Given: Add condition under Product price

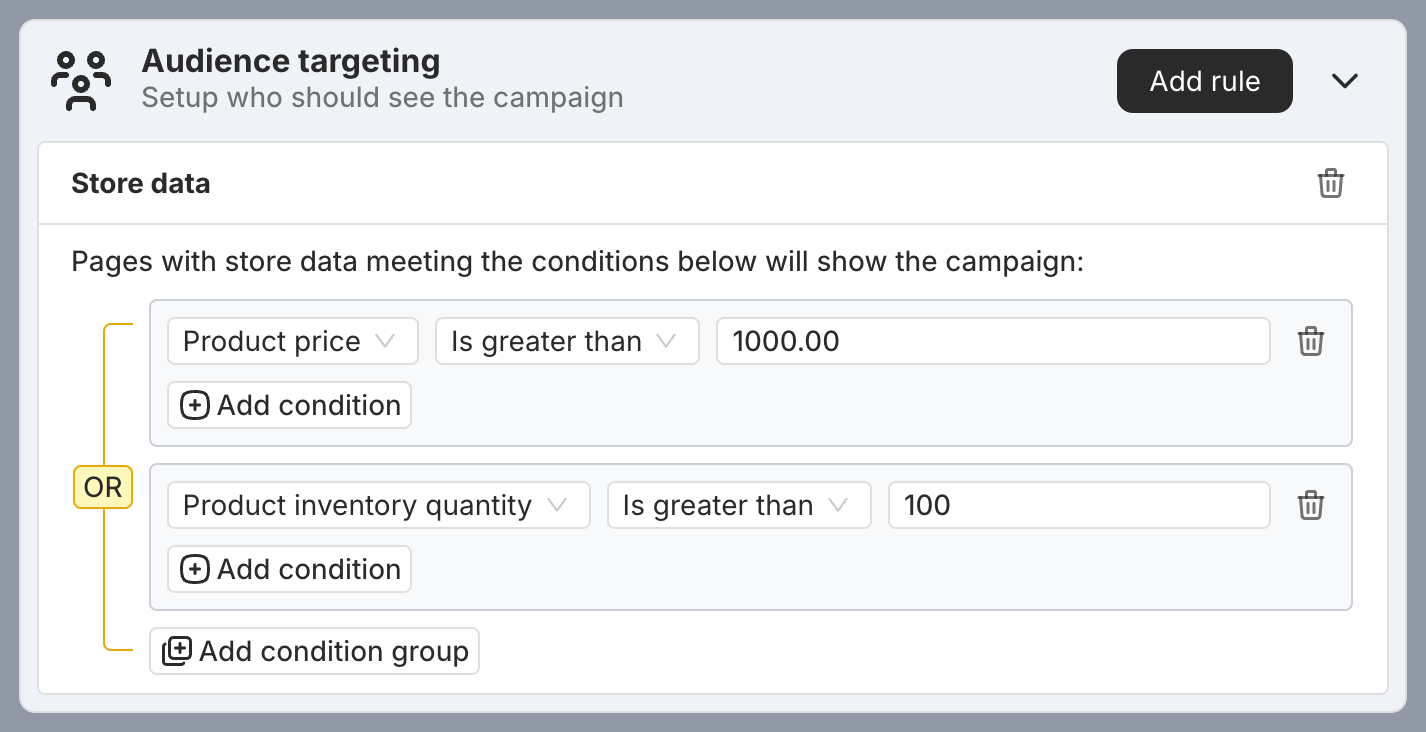Looking at the screenshot, I should click(289, 405).
